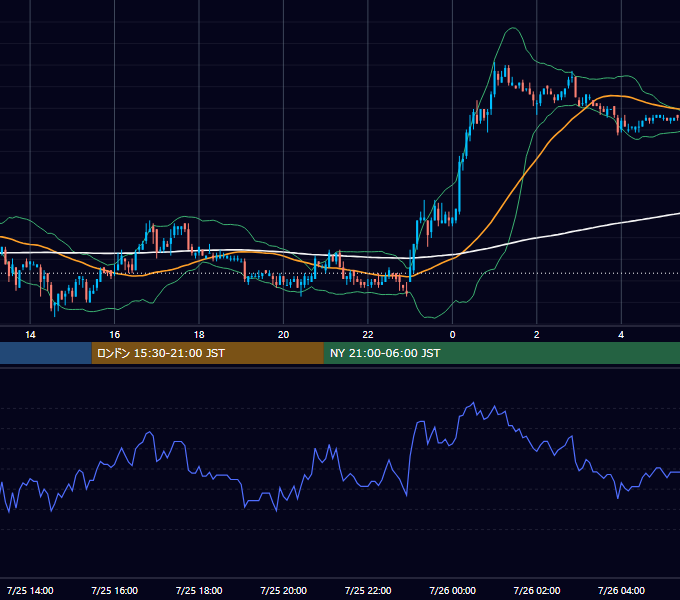Select the NY 21:00-06:00 JST session bar
The height and width of the screenshot is (600, 680).
pyautogui.click(x=502, y=353)
